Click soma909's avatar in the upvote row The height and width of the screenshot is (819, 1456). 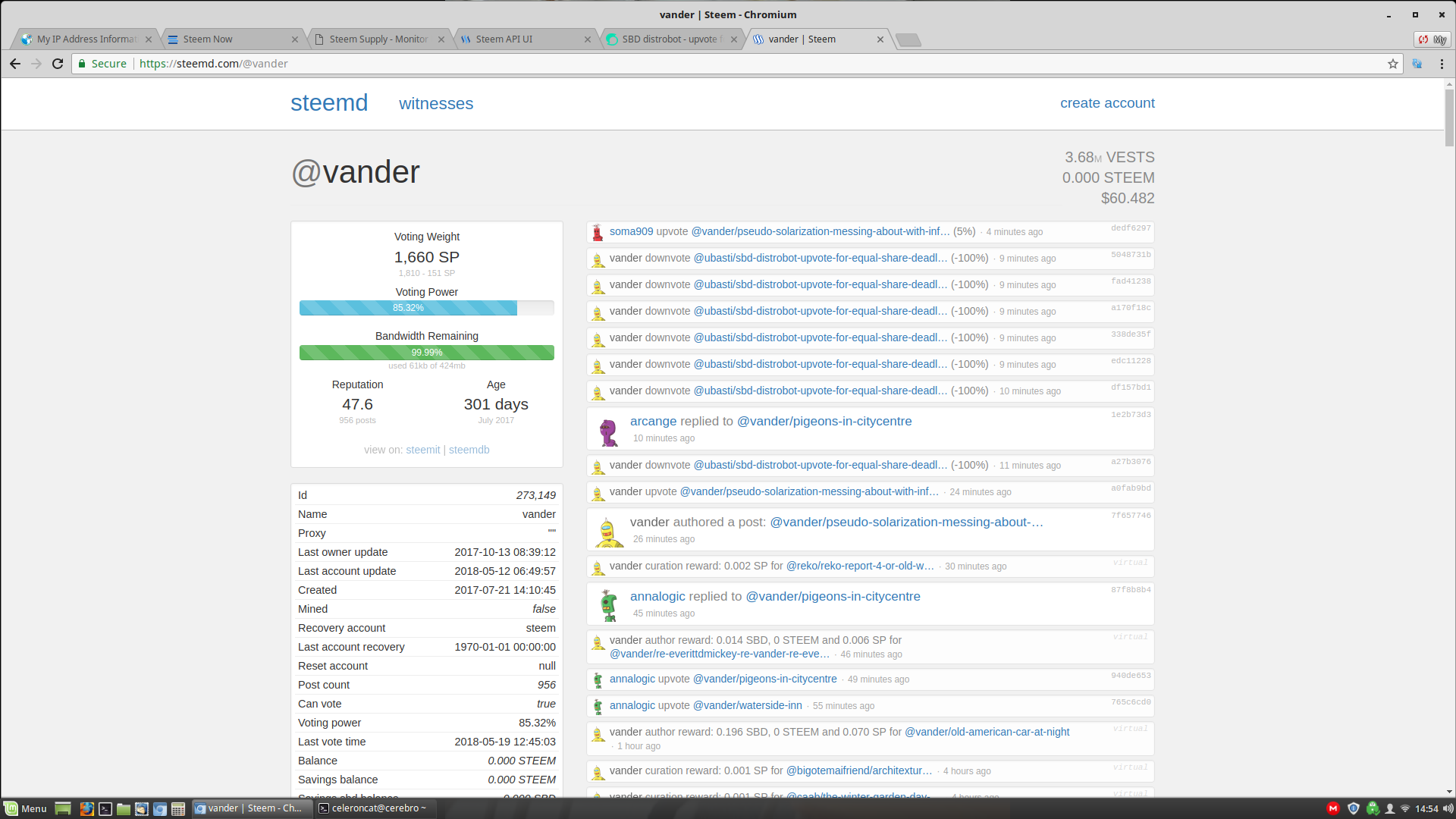[598, 232]
